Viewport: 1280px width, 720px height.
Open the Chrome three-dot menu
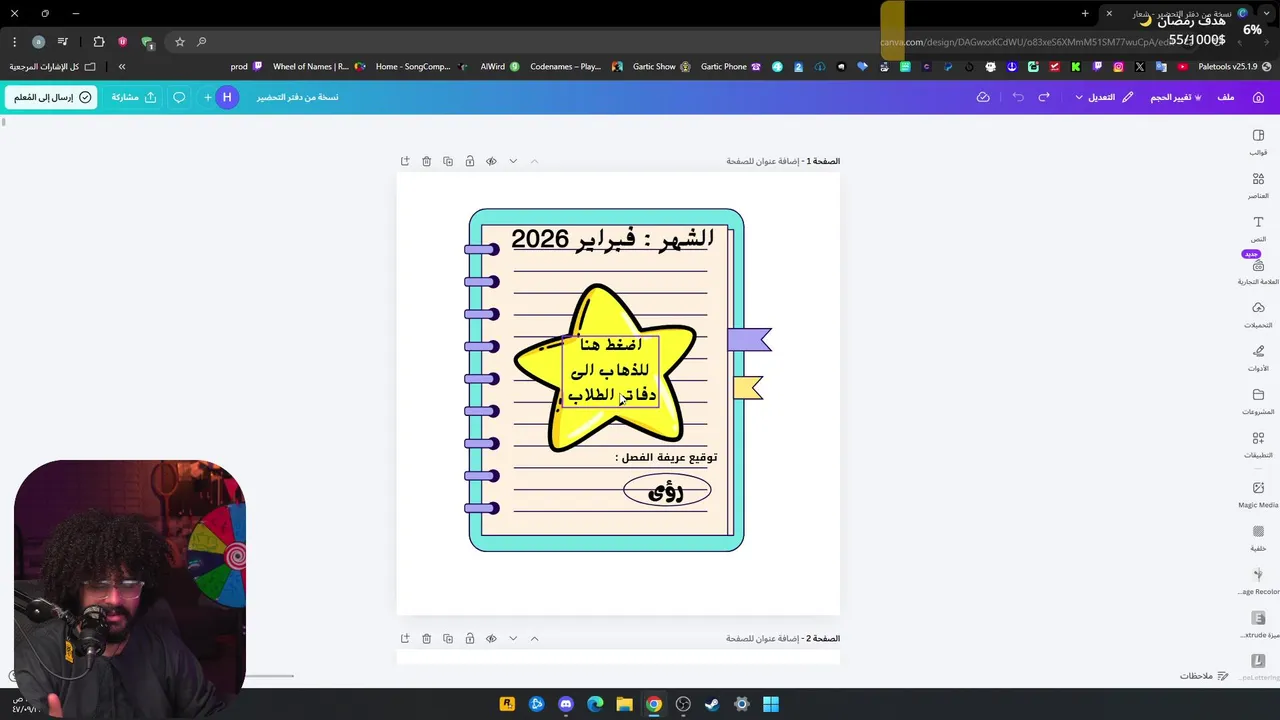[14, 42]
